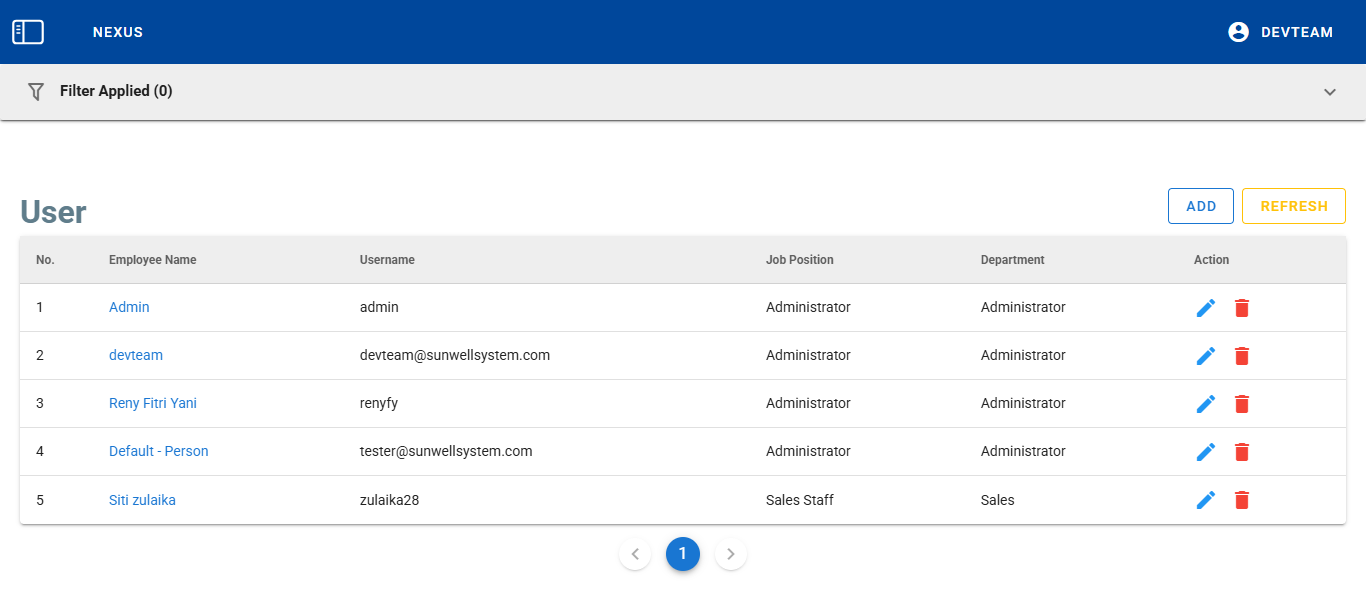Edit the Default - Person user
This screenshot has height=599, width=1366.
coord(1206,452)
